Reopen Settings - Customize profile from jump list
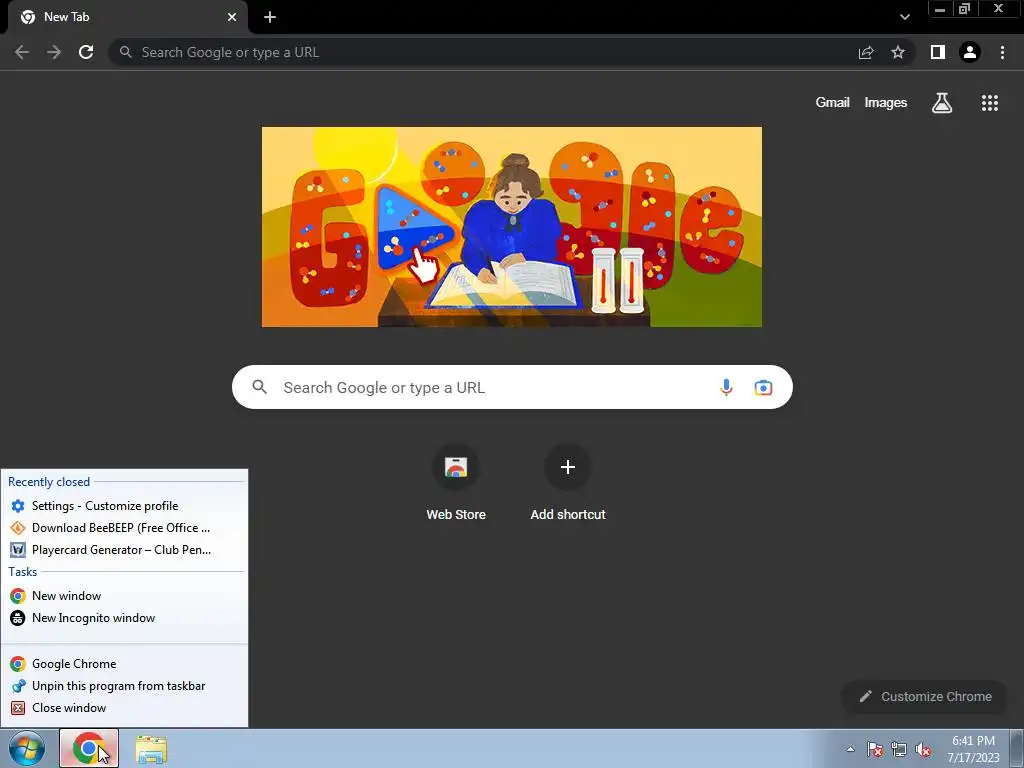 124,506
